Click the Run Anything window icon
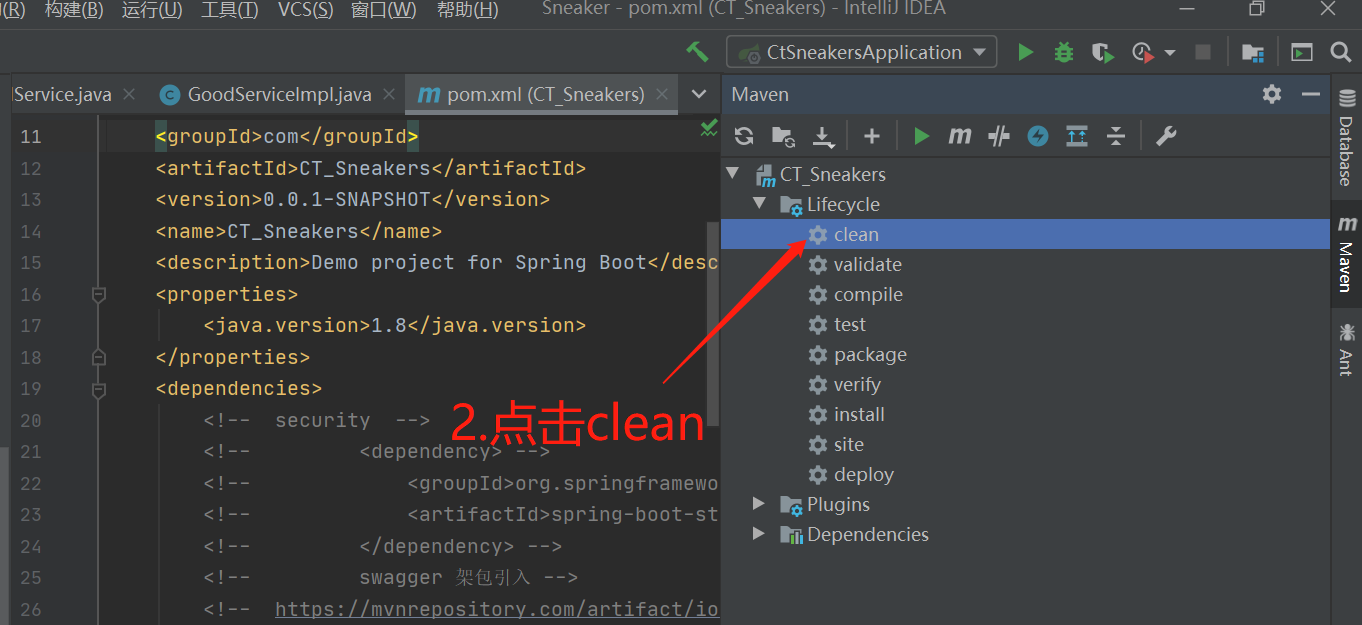 click(1301, 52)
